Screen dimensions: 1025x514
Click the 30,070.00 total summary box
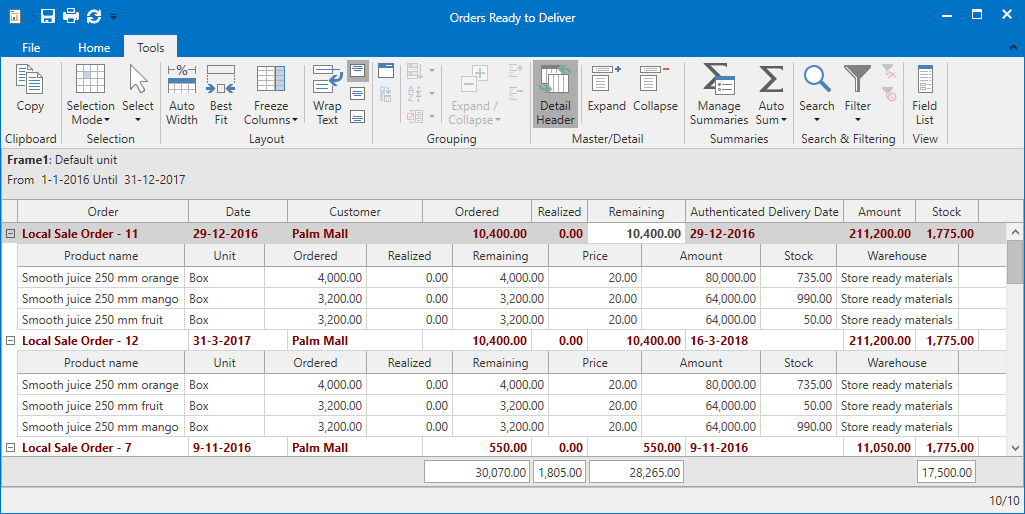pyautogui.click(x=477, y=472)
